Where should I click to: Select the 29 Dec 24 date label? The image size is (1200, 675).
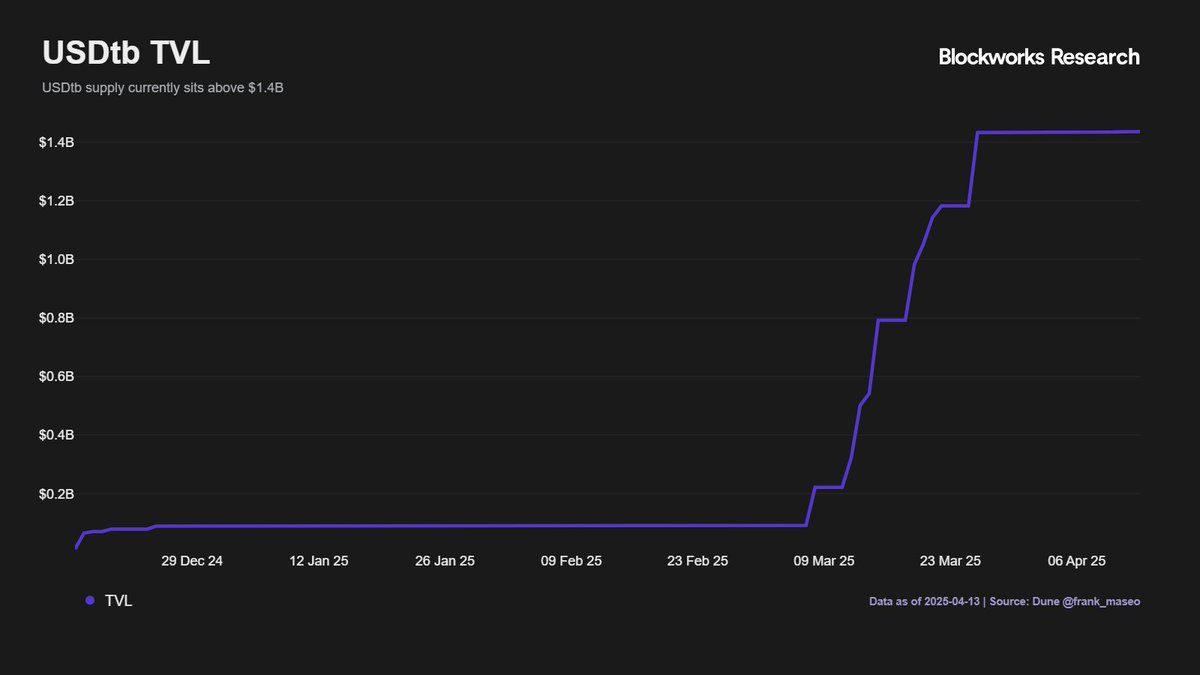192,561
